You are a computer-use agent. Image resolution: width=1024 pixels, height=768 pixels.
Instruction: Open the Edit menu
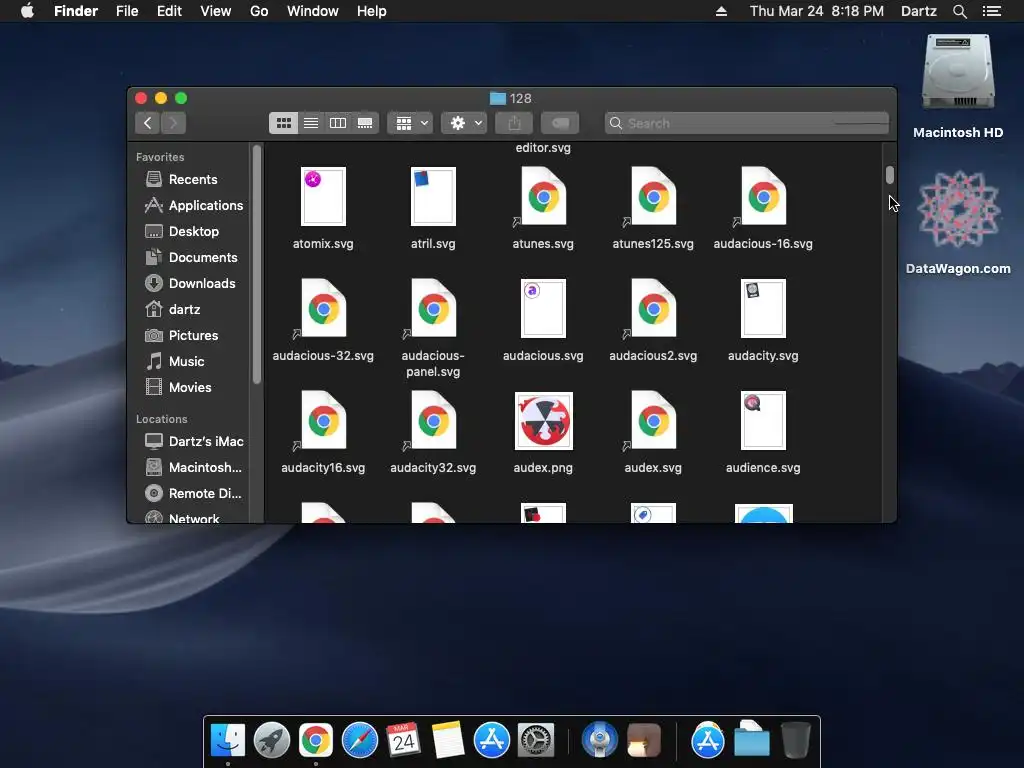[x=169, y=11]
